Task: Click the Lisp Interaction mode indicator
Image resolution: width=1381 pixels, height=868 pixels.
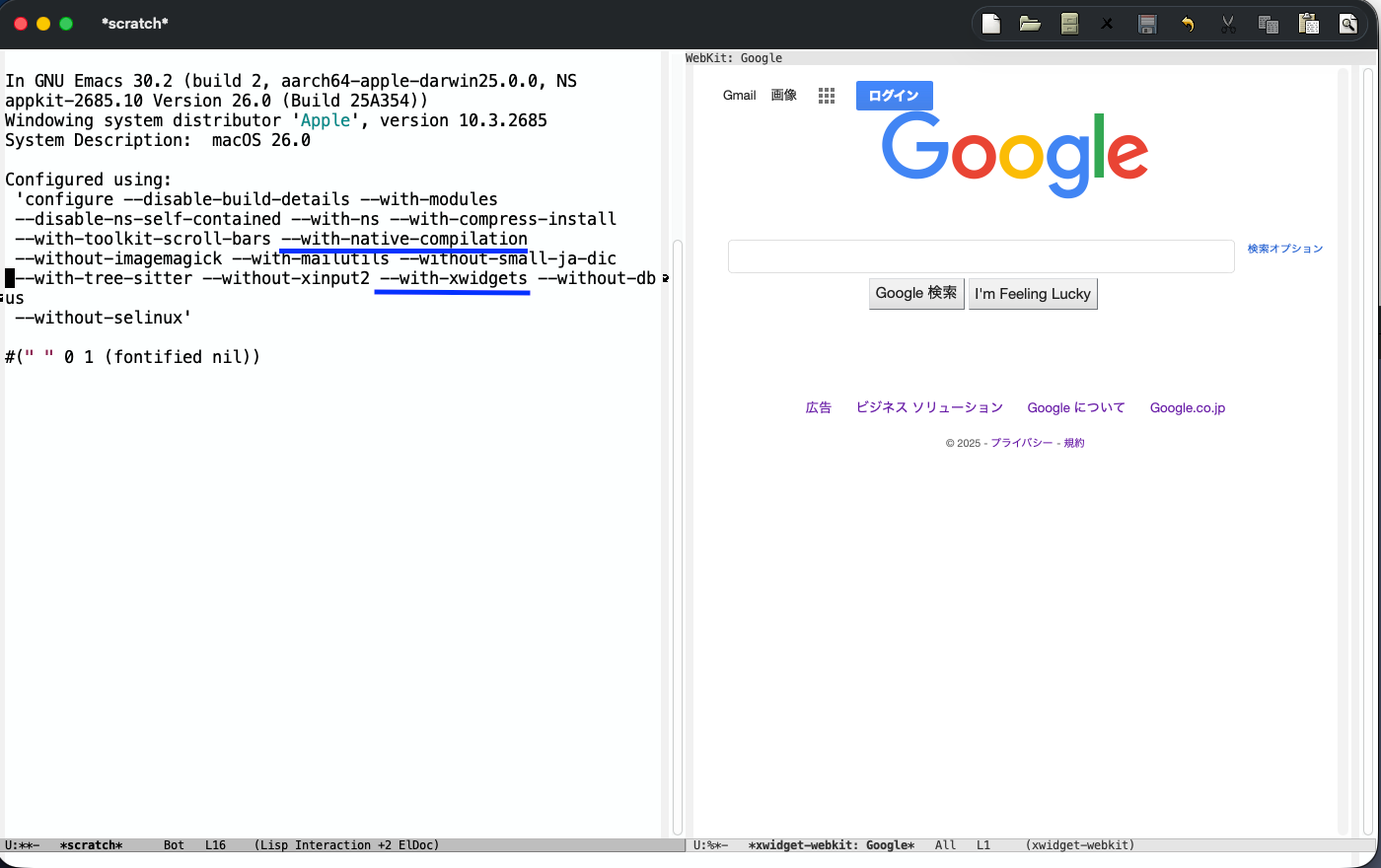Action: pyautogui.click(x=346, y=845)
